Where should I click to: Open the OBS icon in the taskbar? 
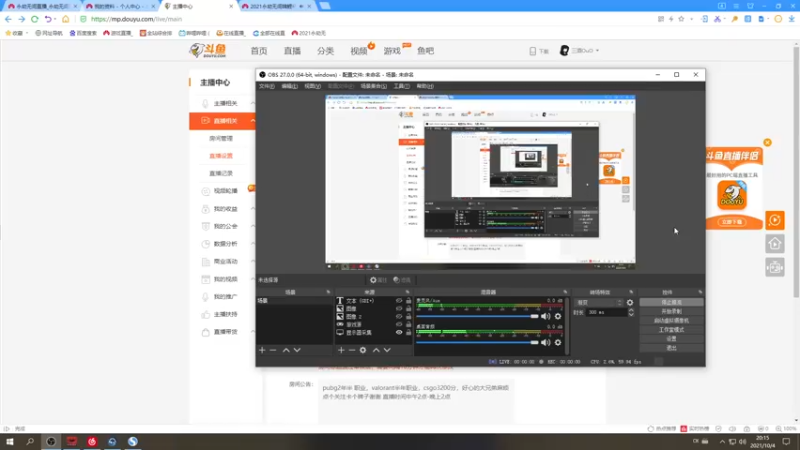pos(51,442)
